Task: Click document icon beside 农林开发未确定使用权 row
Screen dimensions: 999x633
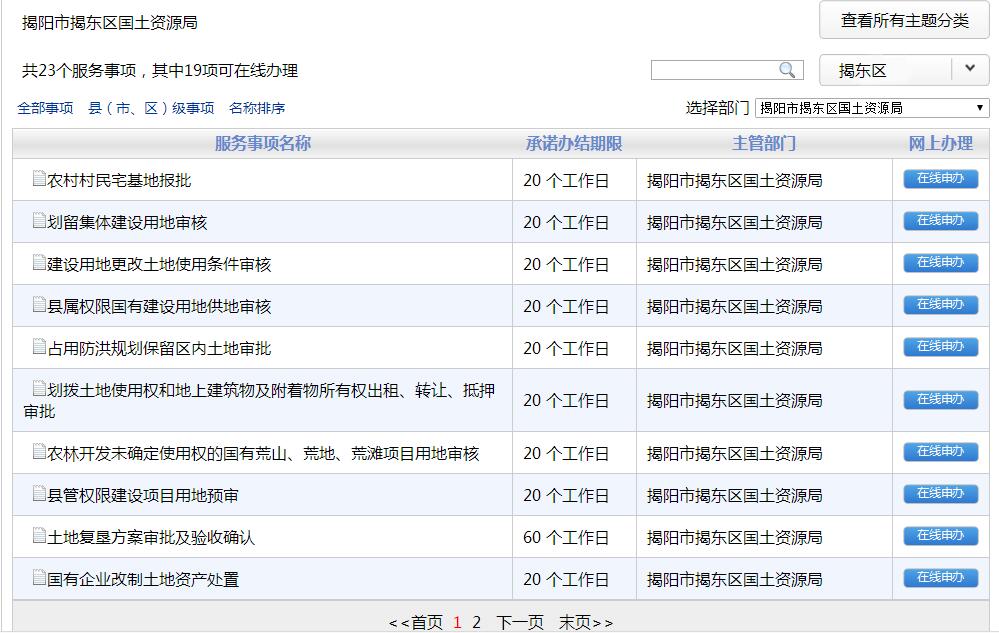Action: pyautogui.click(x=40, y=452)
